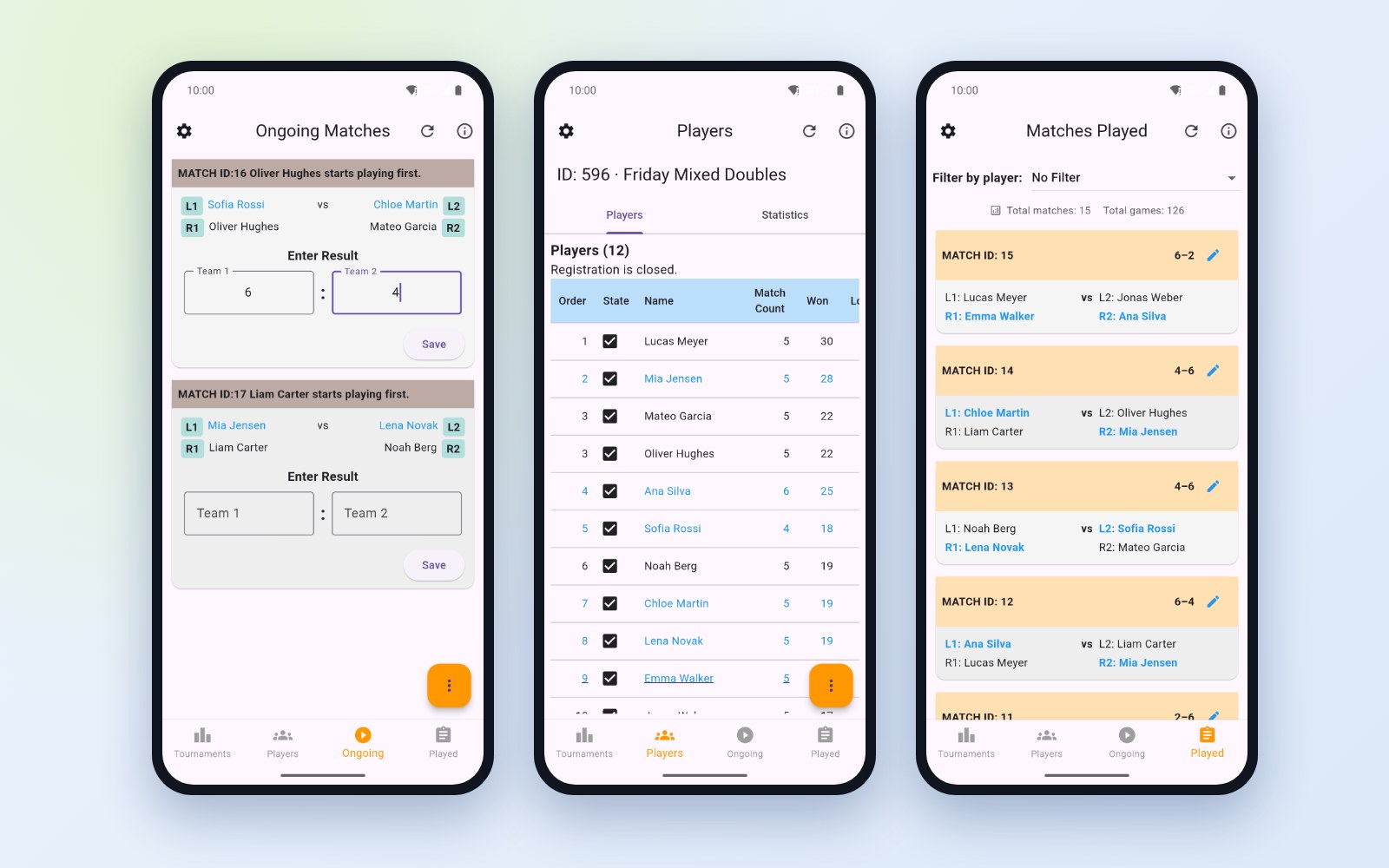Uncheck state checkbox for Ana Silva
Image resolution: width=1389 pixels, height=868 pixels.
coord(610,490)
